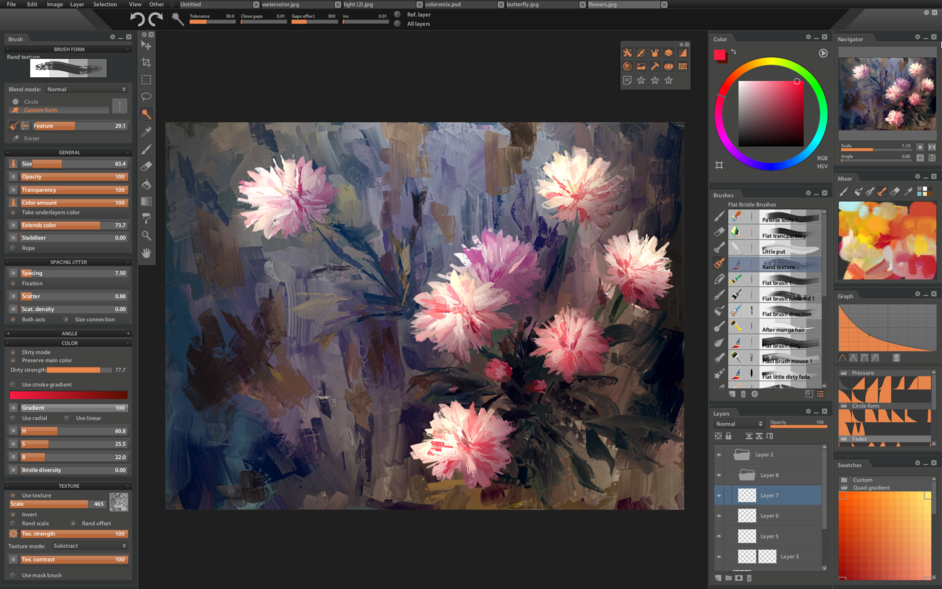Screen dimensions: 942x589
Task: Click the red stroke gradient bar
Action: coord(68,395)
